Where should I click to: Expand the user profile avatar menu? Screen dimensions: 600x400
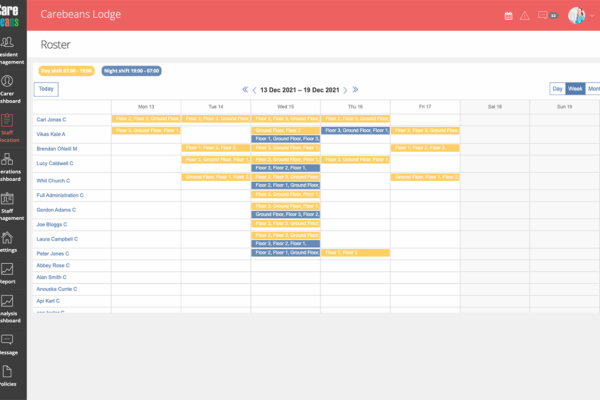(x=577, y=15)
